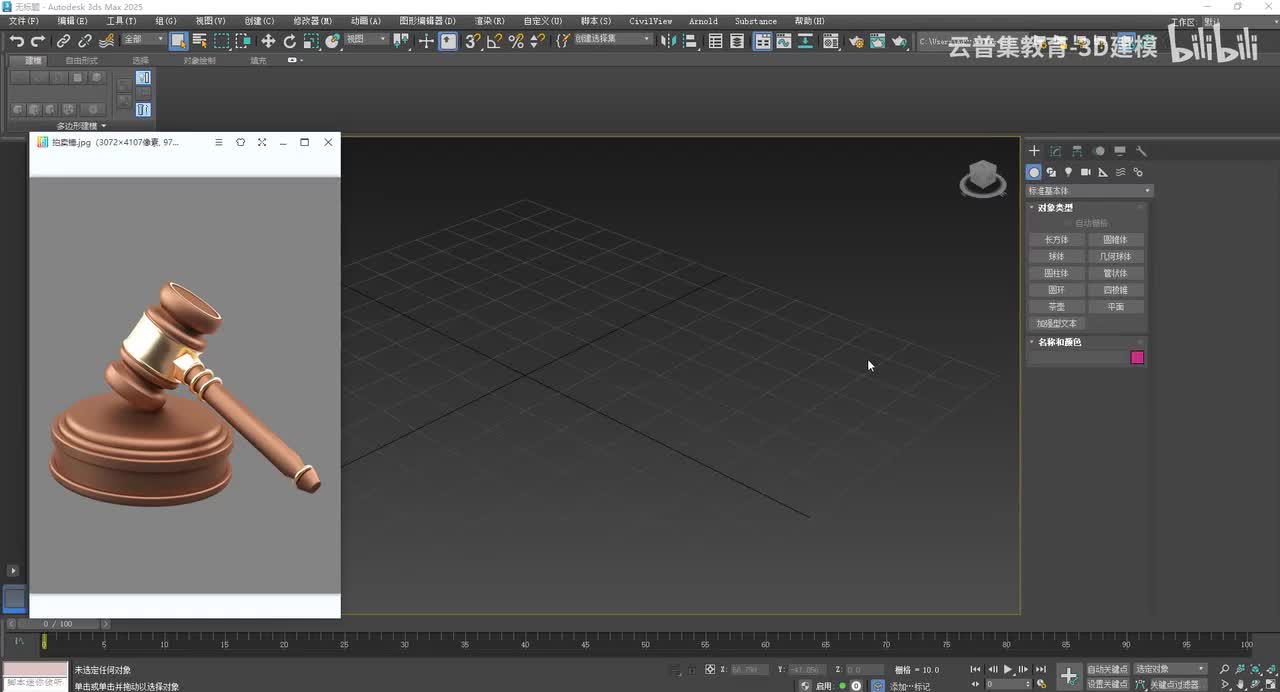The image size is (1280, 692).
Task: Toggle Angle Snap in the toolbar
Action: pyautogui.click(x=494, y=41)
